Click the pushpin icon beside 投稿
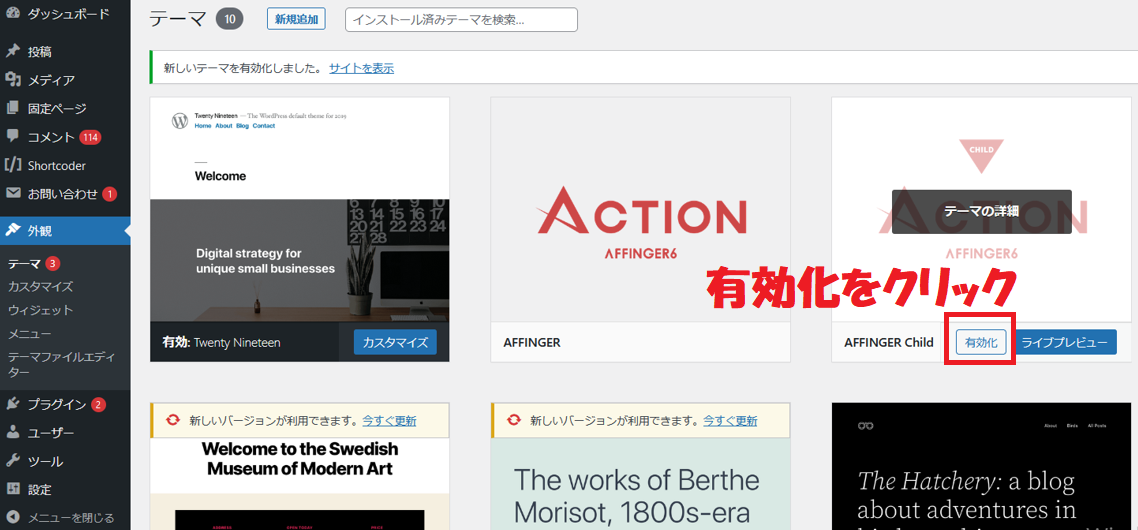1138x530 pixels. (12, 52)
